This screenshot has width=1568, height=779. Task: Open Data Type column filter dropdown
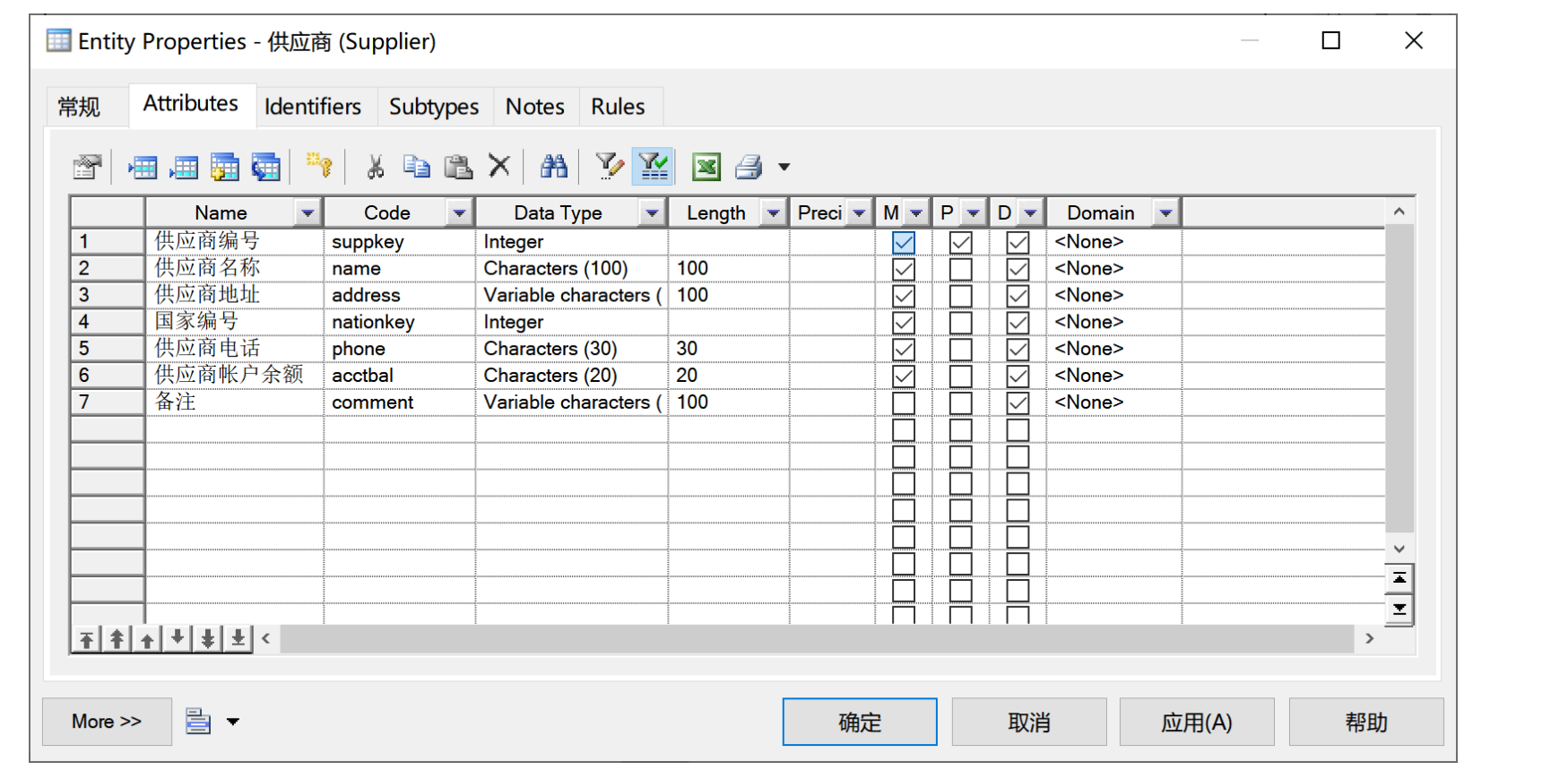click(x=652, y=213)
